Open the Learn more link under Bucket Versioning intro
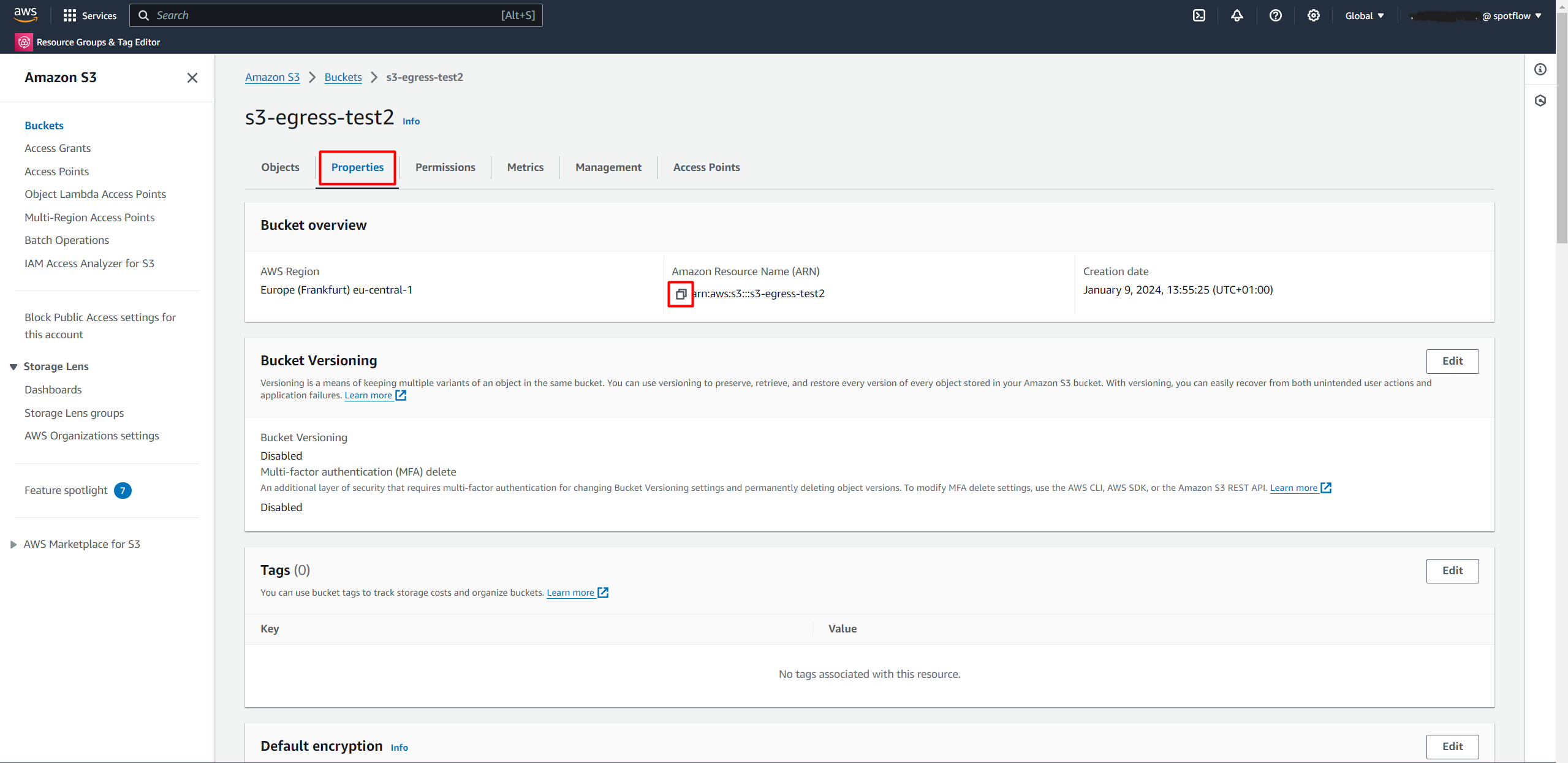This screenshot has width=1568, height=763. coord(375,395)
